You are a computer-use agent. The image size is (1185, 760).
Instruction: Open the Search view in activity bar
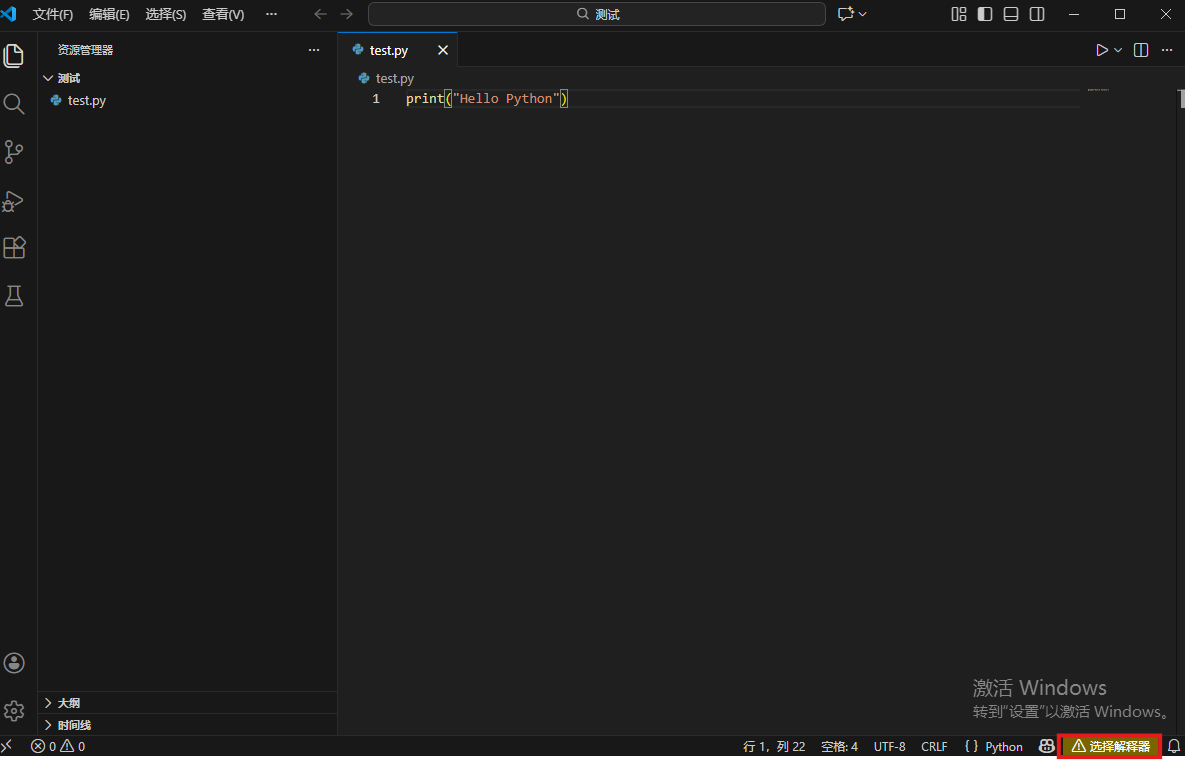pyautogui.click(x=14, y=104)
